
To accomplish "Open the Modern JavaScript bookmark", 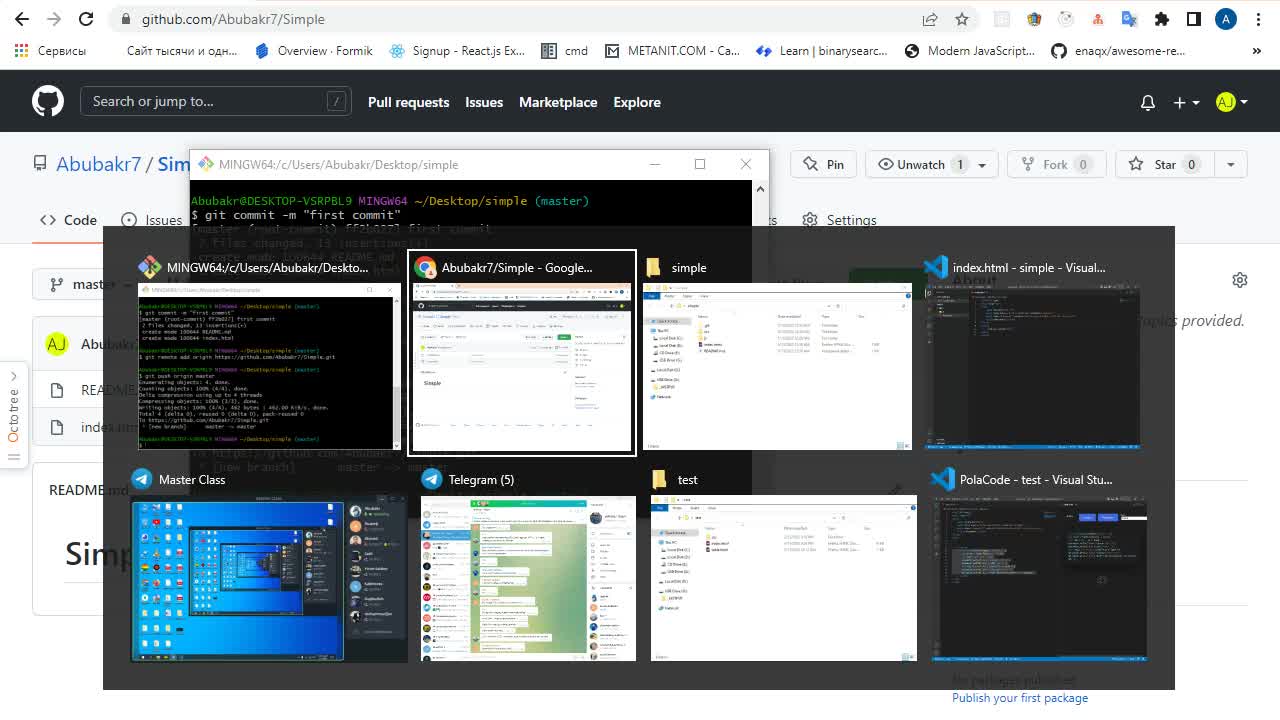I will click(970, 50).
